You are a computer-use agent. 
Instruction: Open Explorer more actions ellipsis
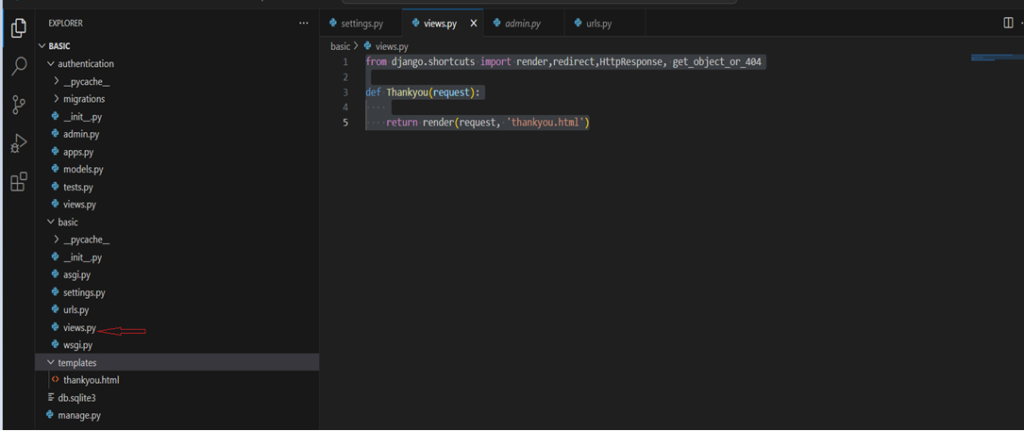point(304,22)
